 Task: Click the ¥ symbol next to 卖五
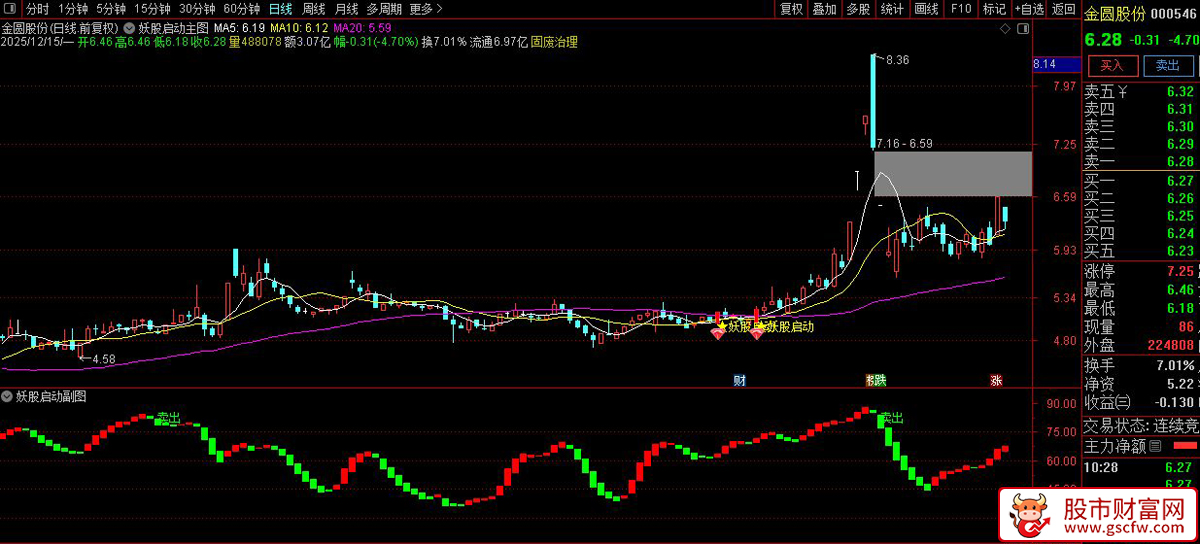tap(1124, 93)
